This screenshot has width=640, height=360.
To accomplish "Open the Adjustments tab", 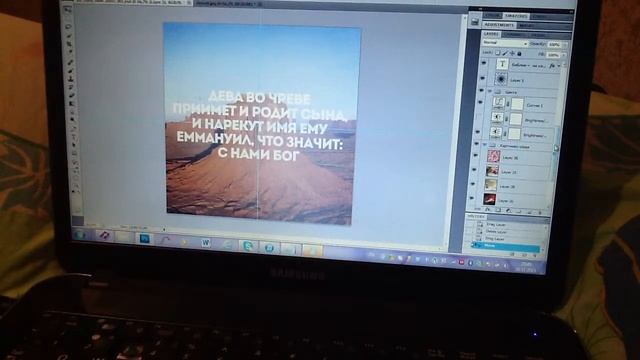I will [x=499, y=25].
